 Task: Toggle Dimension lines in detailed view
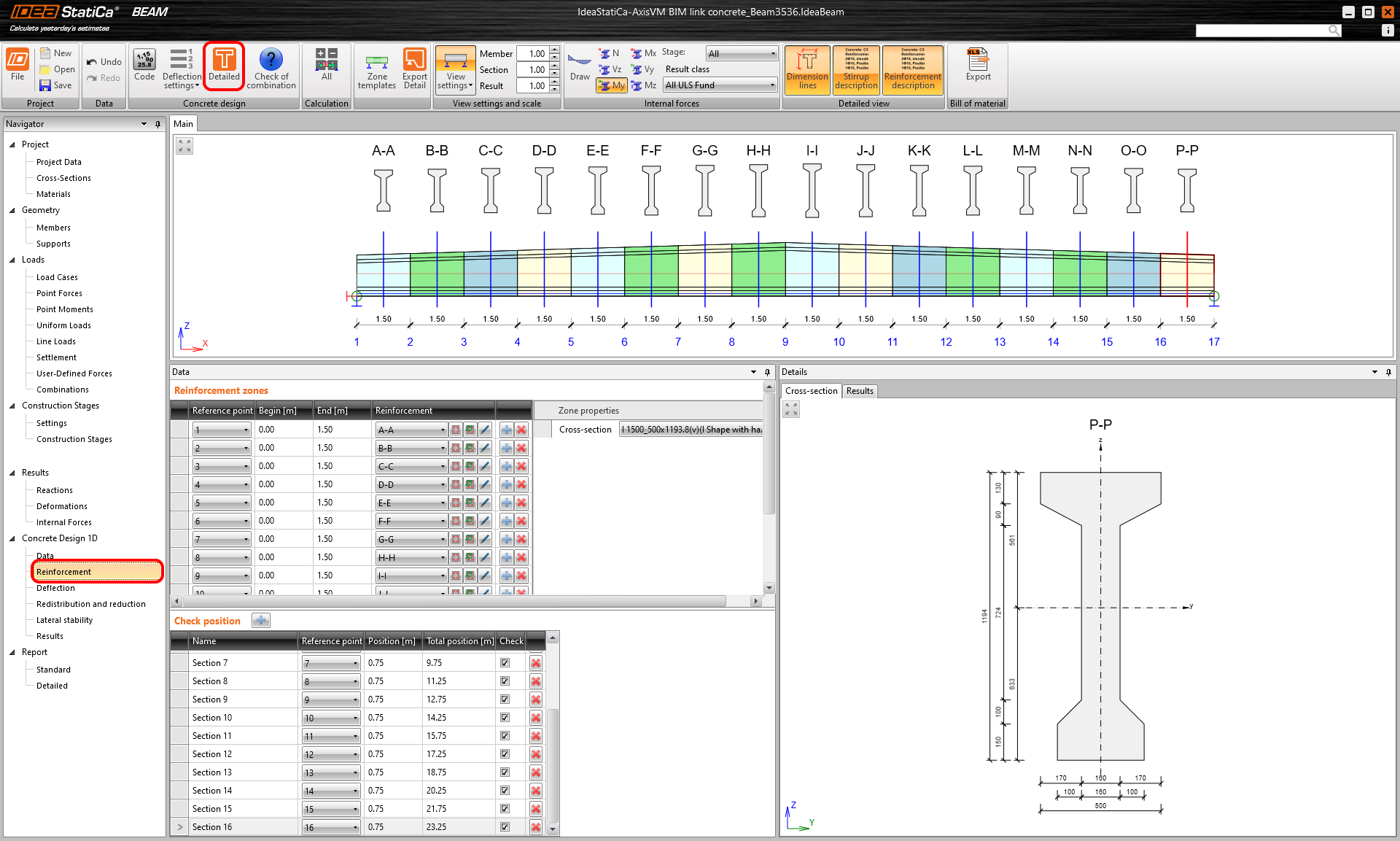tap(807, 69)
